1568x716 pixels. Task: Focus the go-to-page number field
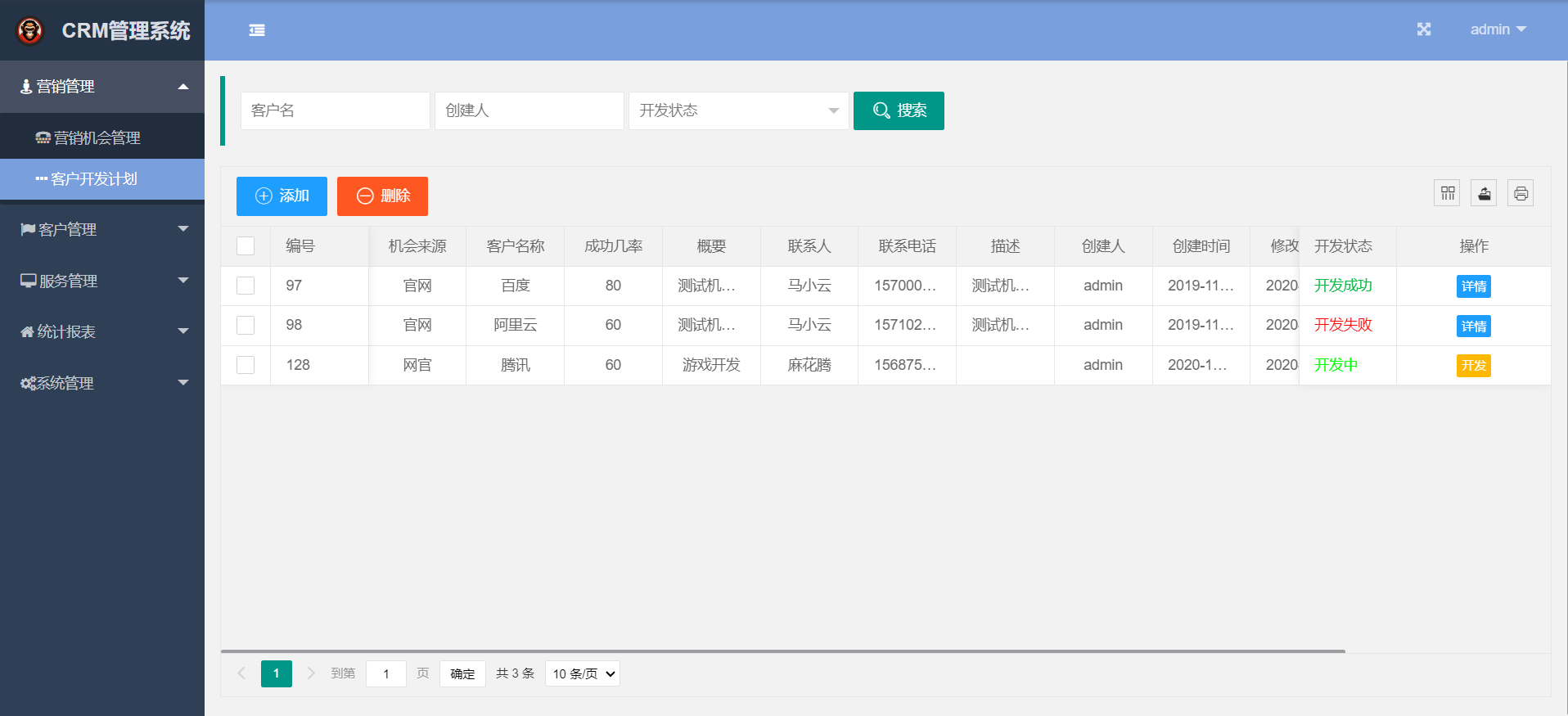coord(386,673)
